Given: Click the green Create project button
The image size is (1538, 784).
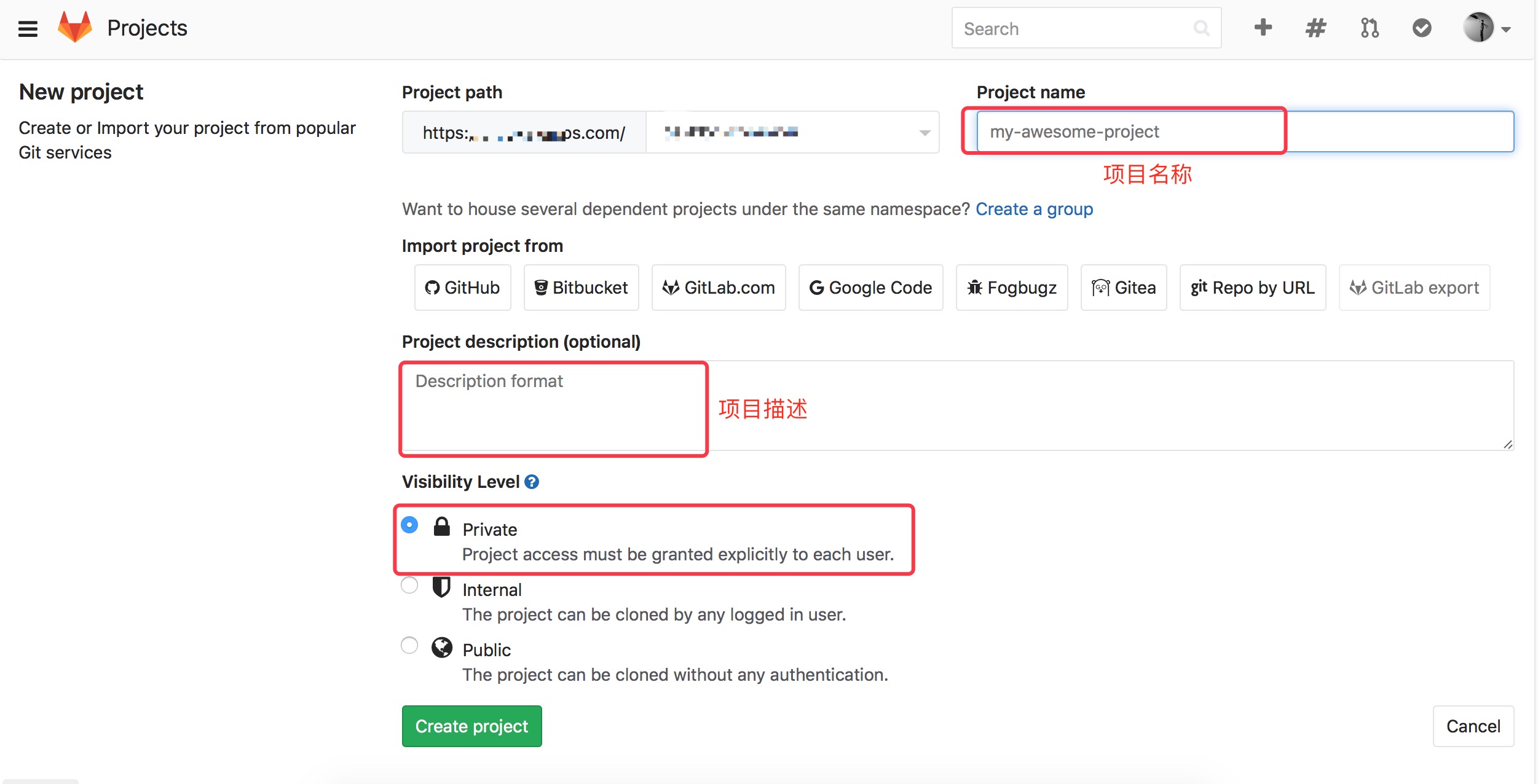Looking at the screenshot, I should click(471, 726).
